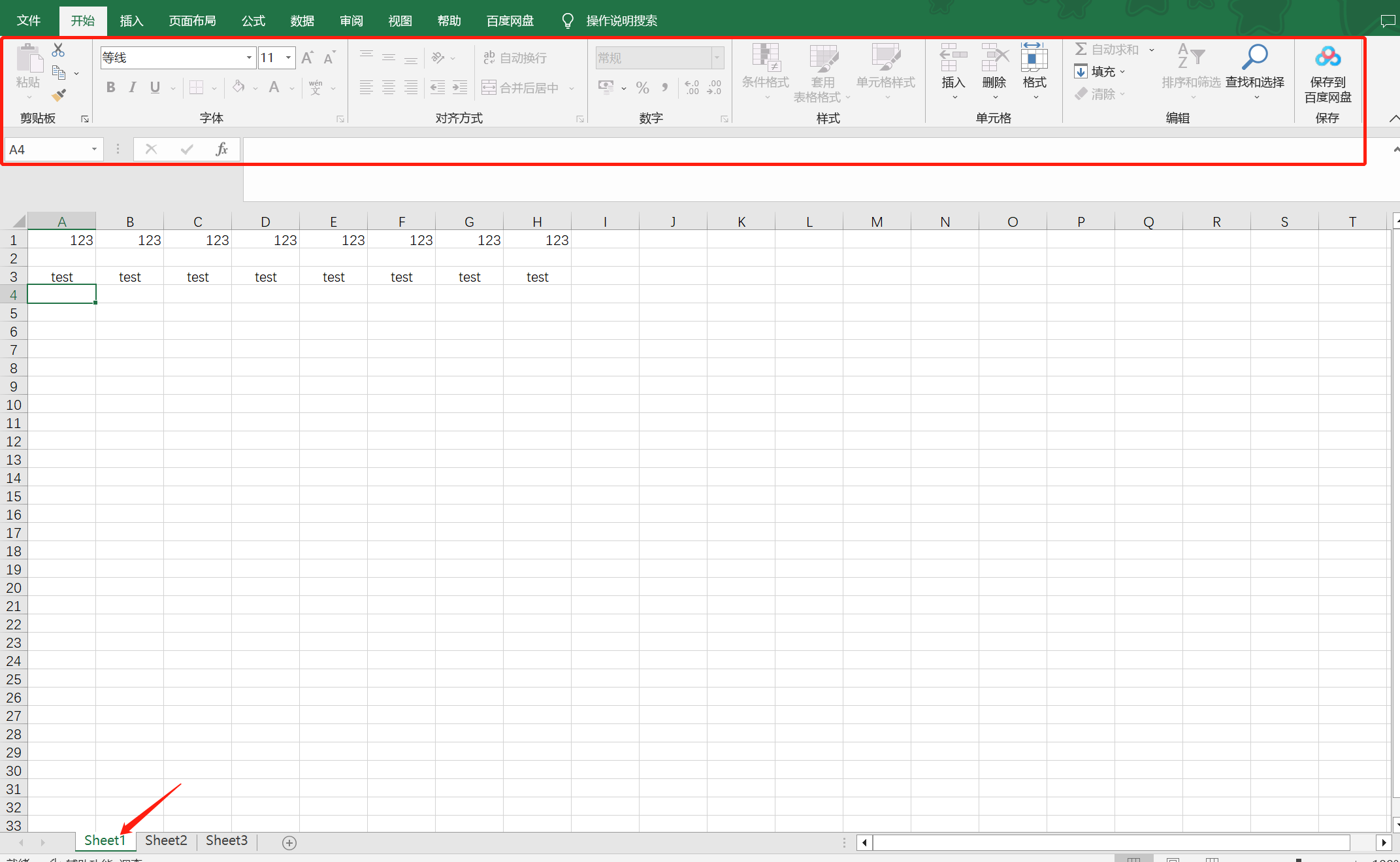Open the Find and Select dropdown (查找和选择)

tap(1255, 72)
